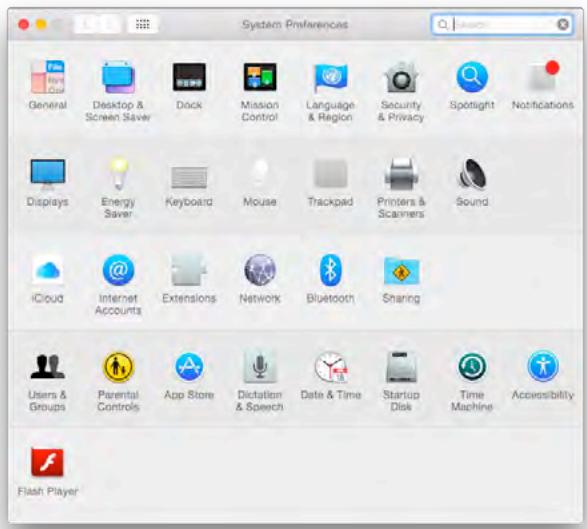The width and height of the screenshot is (587, 529).
Task: Open Notifications preferences
Action: 543,76
